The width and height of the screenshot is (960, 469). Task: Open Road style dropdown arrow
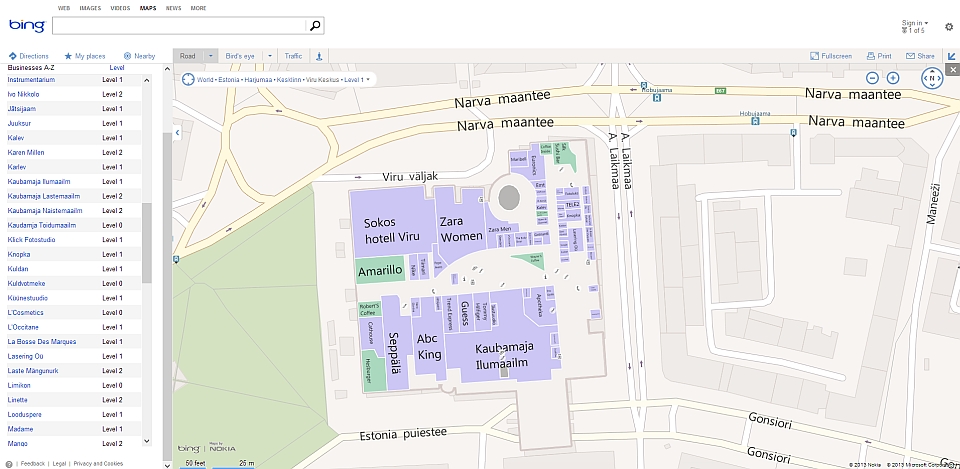click(x=211, y=56)
